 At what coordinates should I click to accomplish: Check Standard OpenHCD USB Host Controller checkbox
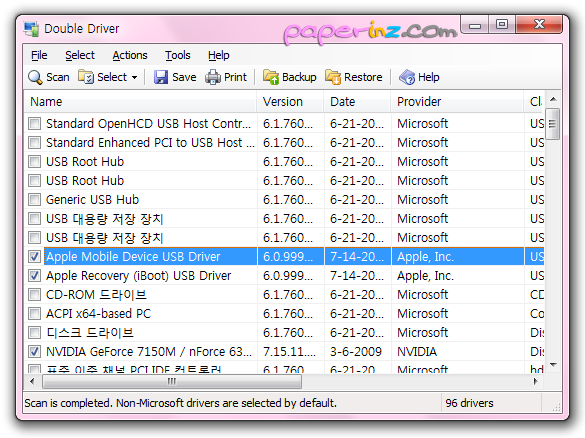34,123
